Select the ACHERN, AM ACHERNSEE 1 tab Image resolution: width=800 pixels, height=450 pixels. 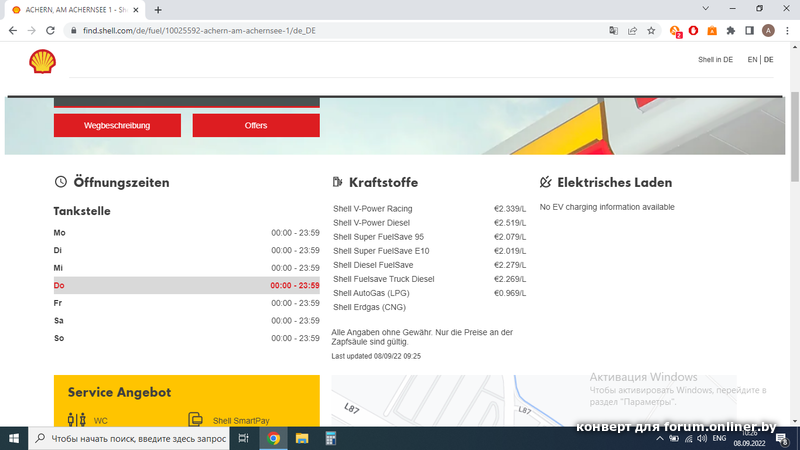[75, 10]
